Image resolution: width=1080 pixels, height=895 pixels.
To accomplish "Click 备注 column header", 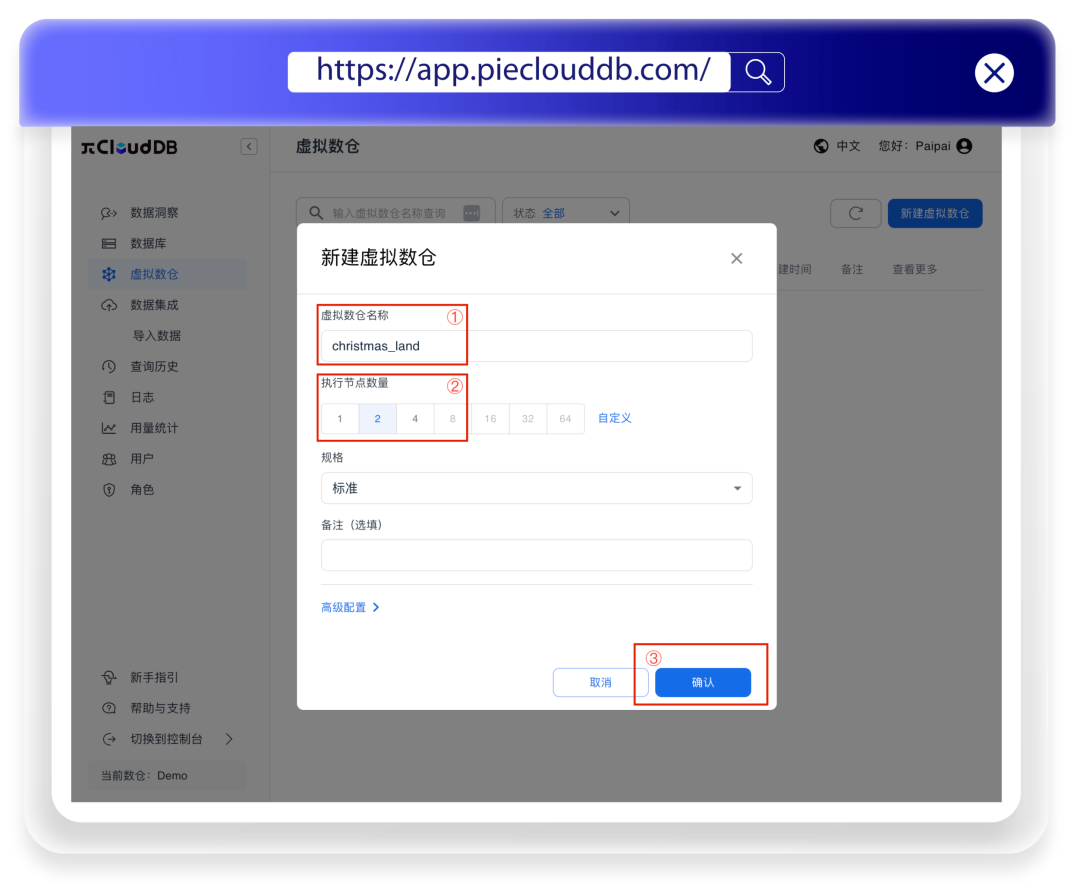I will click(852, 269).
